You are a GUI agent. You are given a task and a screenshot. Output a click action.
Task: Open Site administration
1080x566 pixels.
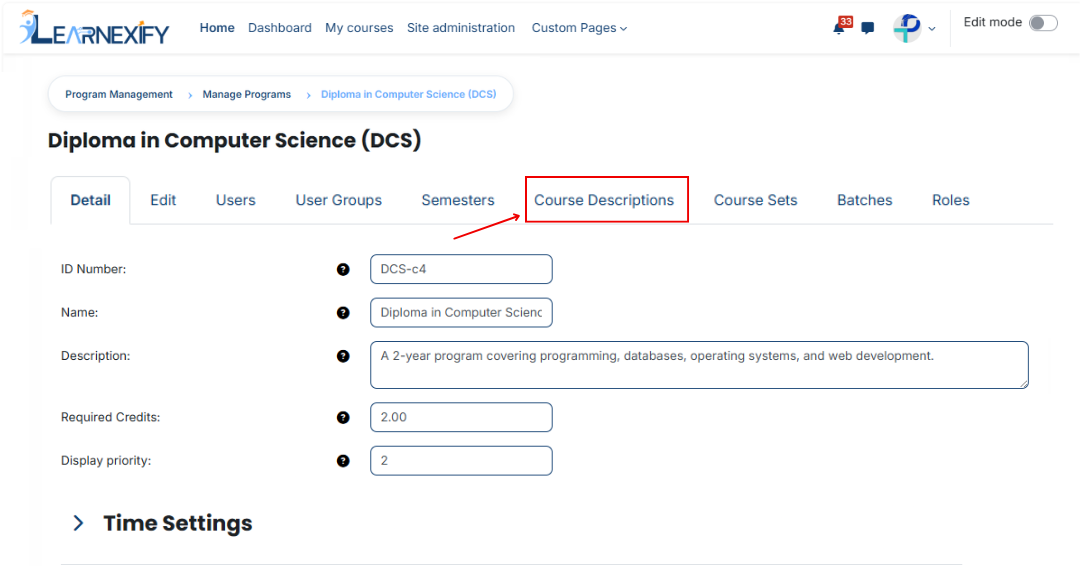click(x=461, y=28)
